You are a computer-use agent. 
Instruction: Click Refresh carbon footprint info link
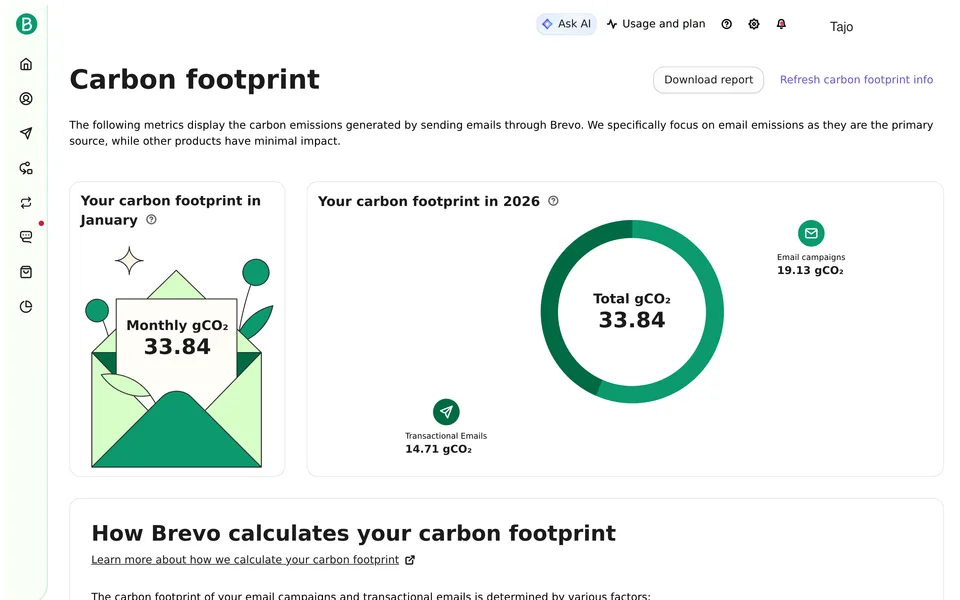coord(856,80)
